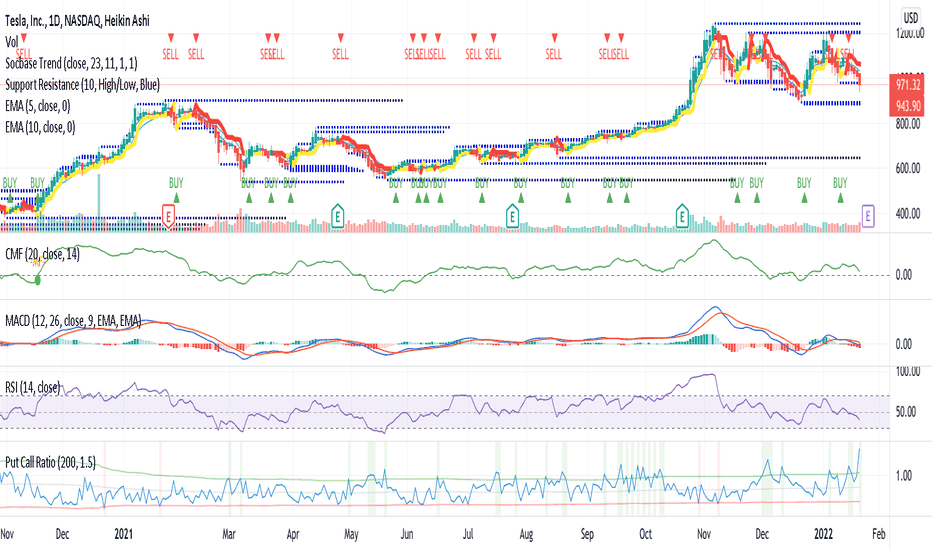Click the 1200.00 price axis label

[x=908, y=33]
